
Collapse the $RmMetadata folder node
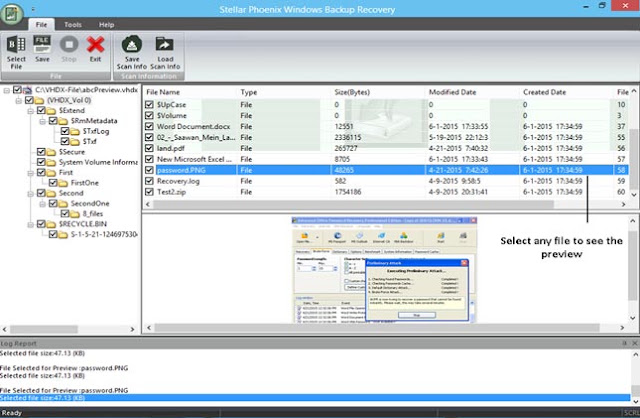click(42, 121)
